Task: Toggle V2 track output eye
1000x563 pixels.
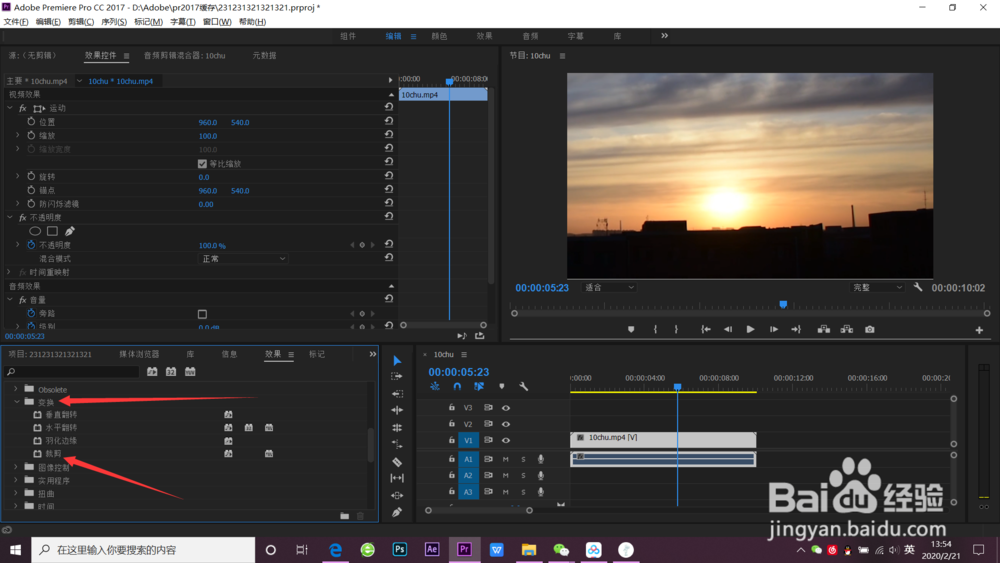Action: (x=506, y=424)
